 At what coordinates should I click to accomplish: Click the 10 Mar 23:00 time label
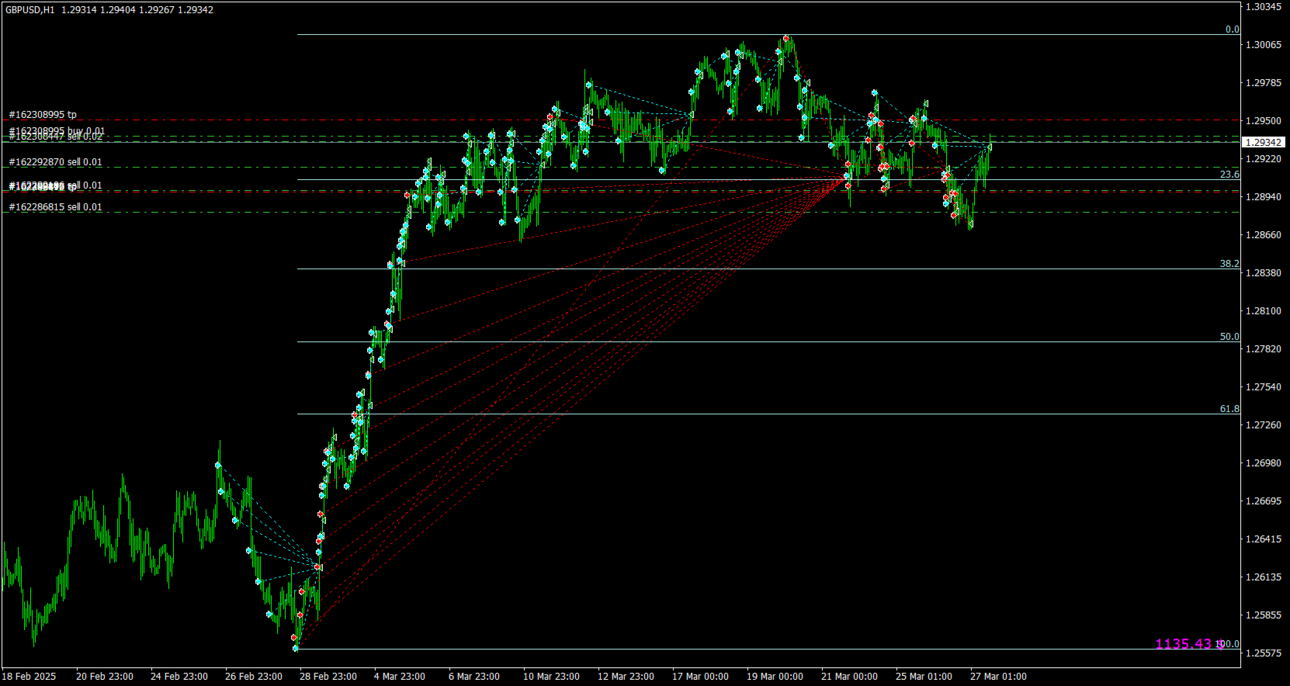tap(552, 677)
